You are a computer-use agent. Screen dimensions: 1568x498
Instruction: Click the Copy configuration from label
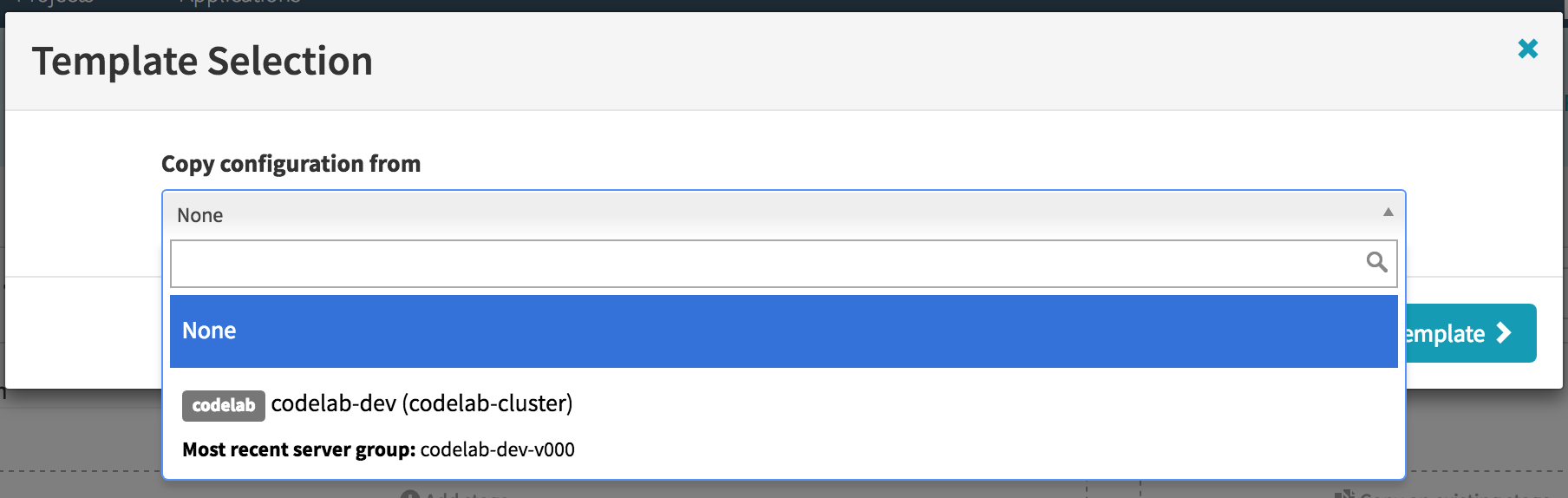pos(291,164)
